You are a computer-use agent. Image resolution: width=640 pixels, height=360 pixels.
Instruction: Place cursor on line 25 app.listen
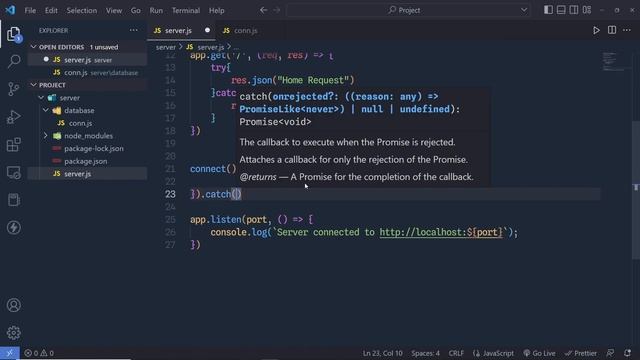click(251, 220)
